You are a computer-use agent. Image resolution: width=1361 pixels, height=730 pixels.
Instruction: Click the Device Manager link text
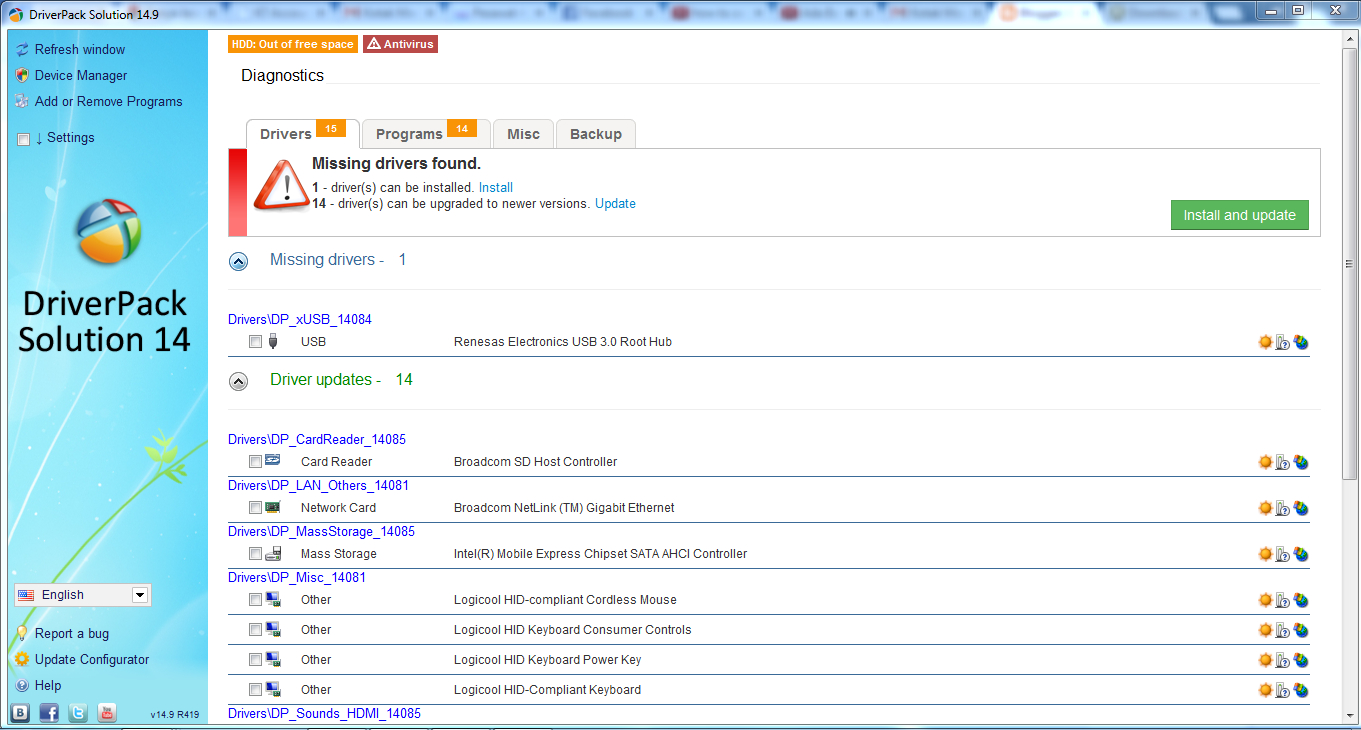click(x=81, y=76)
